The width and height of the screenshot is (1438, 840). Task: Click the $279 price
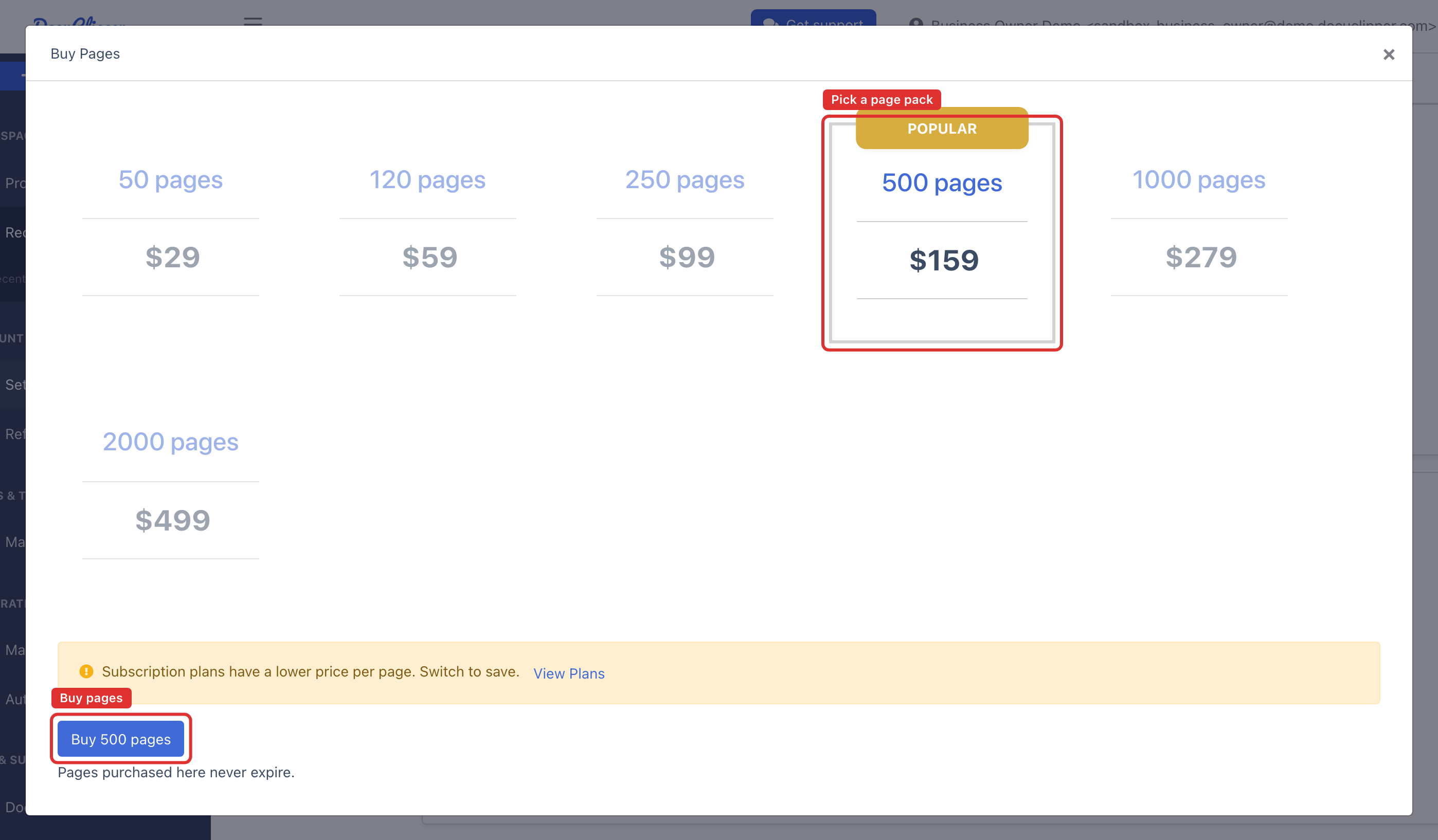click(x=1201, y=257)
